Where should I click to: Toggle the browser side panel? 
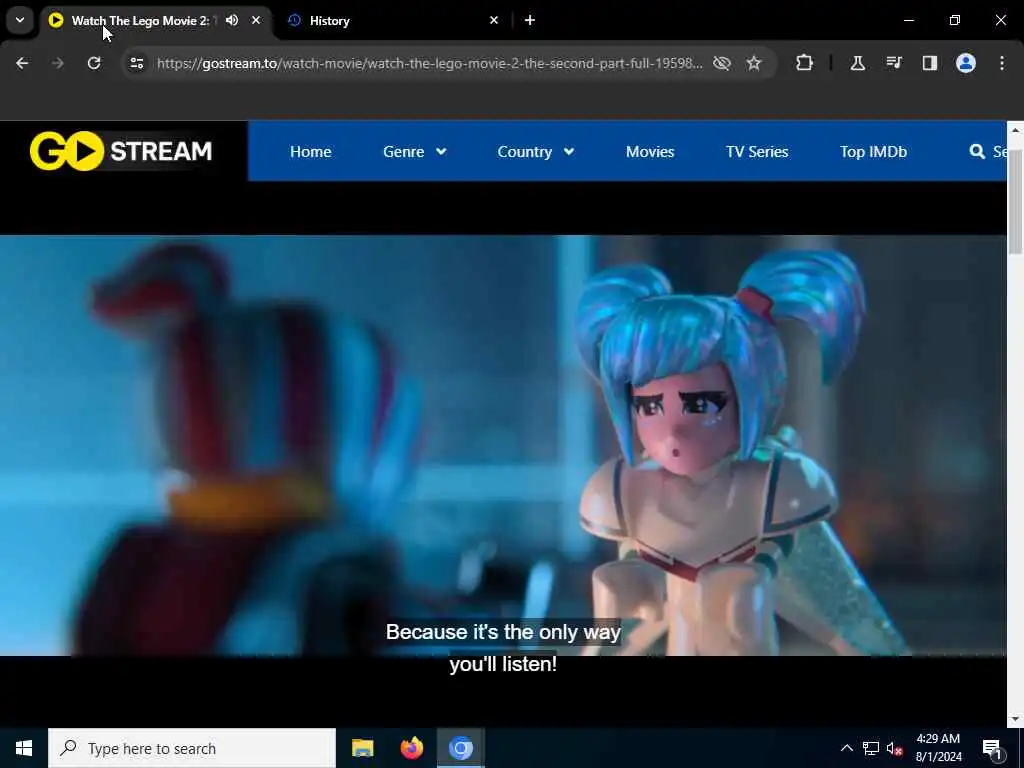pyautogui.click(x=930, y=63)
